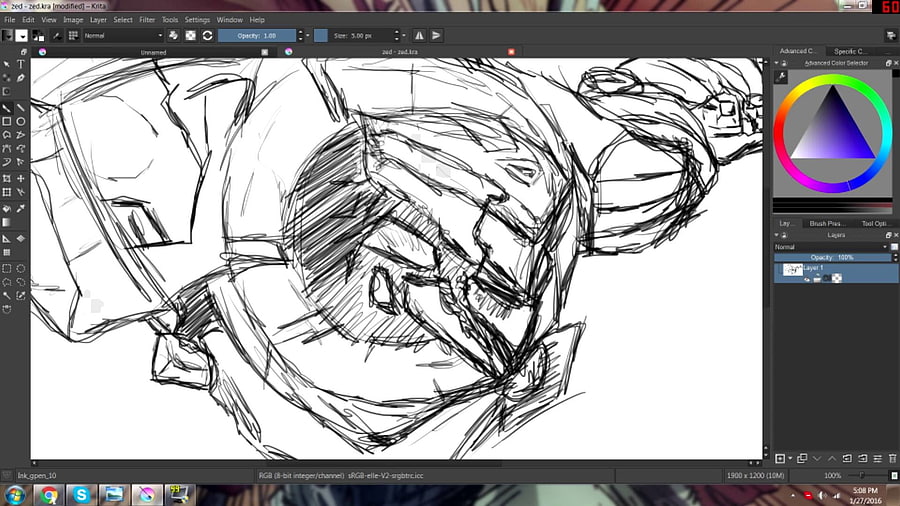This screenshot has height=506, width=900.
Task: Toggle alpha lock on Layer 1
Action: 837,278
